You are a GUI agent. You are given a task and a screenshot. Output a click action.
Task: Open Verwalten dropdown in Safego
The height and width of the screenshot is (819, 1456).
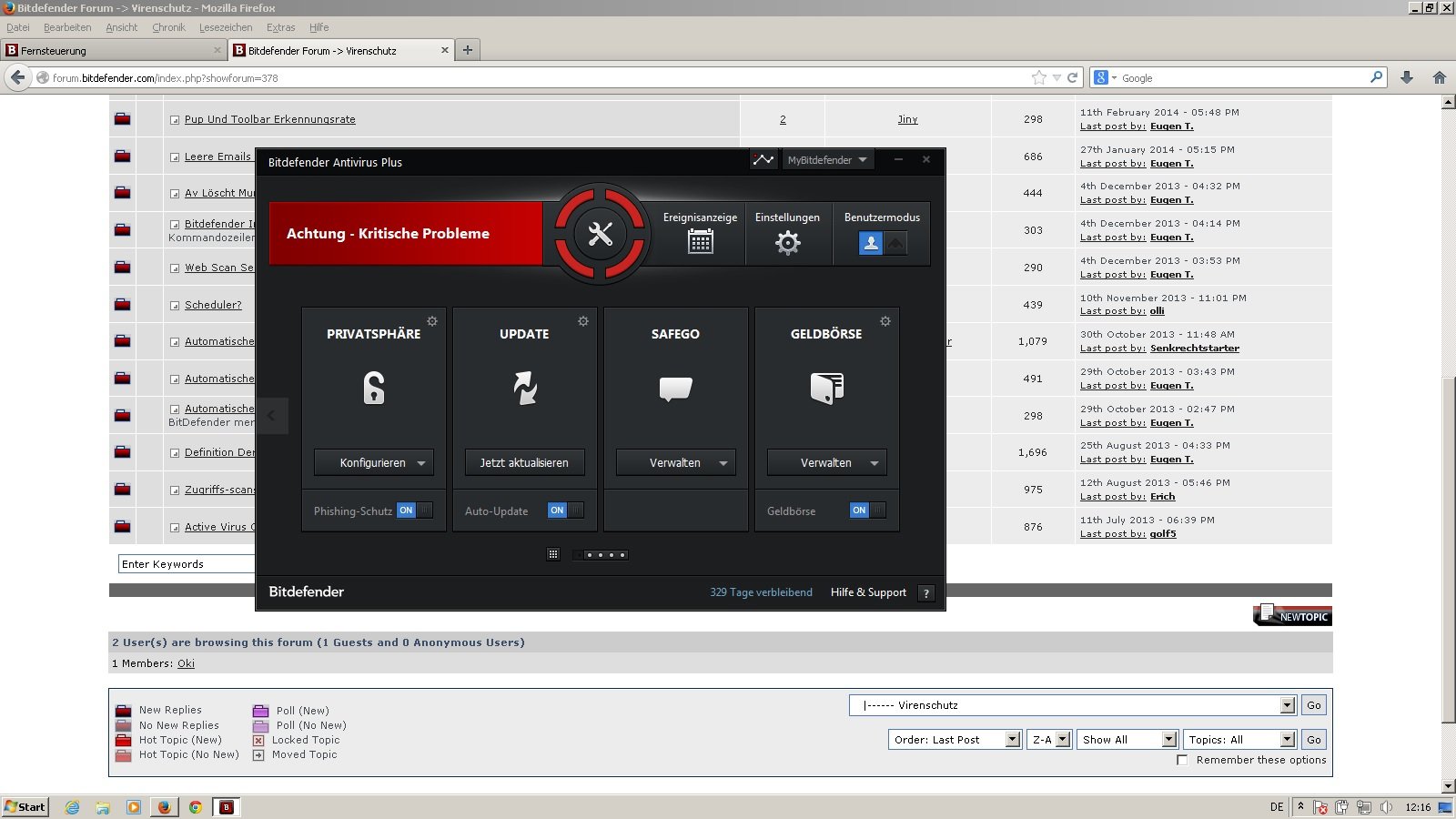point(675,462)
